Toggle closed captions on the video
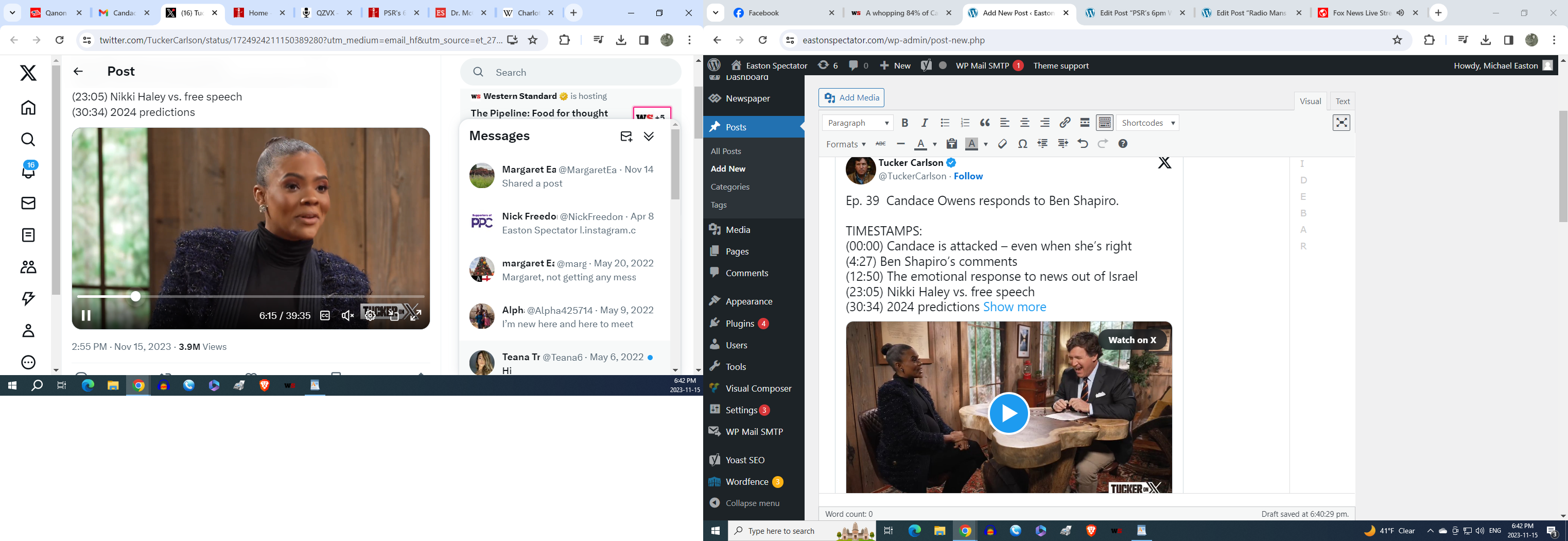 click(325, 315)
